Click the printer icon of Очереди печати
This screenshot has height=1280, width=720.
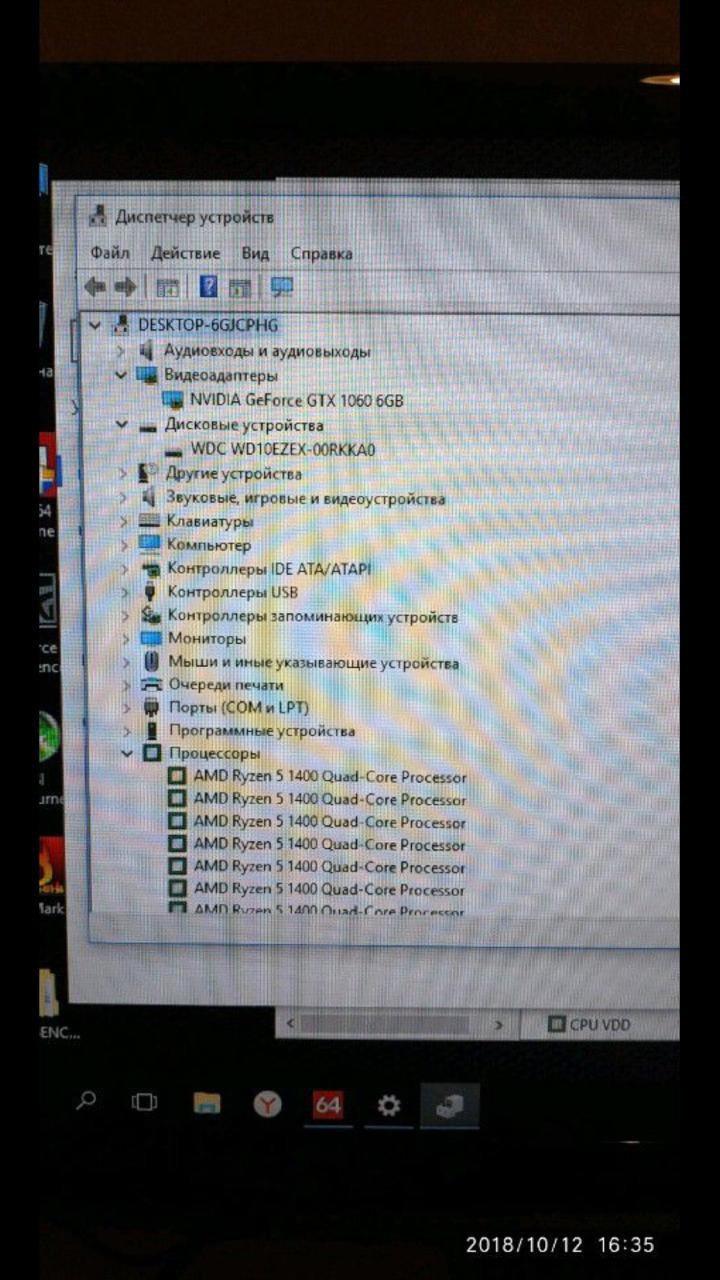(x=152, y=685)
